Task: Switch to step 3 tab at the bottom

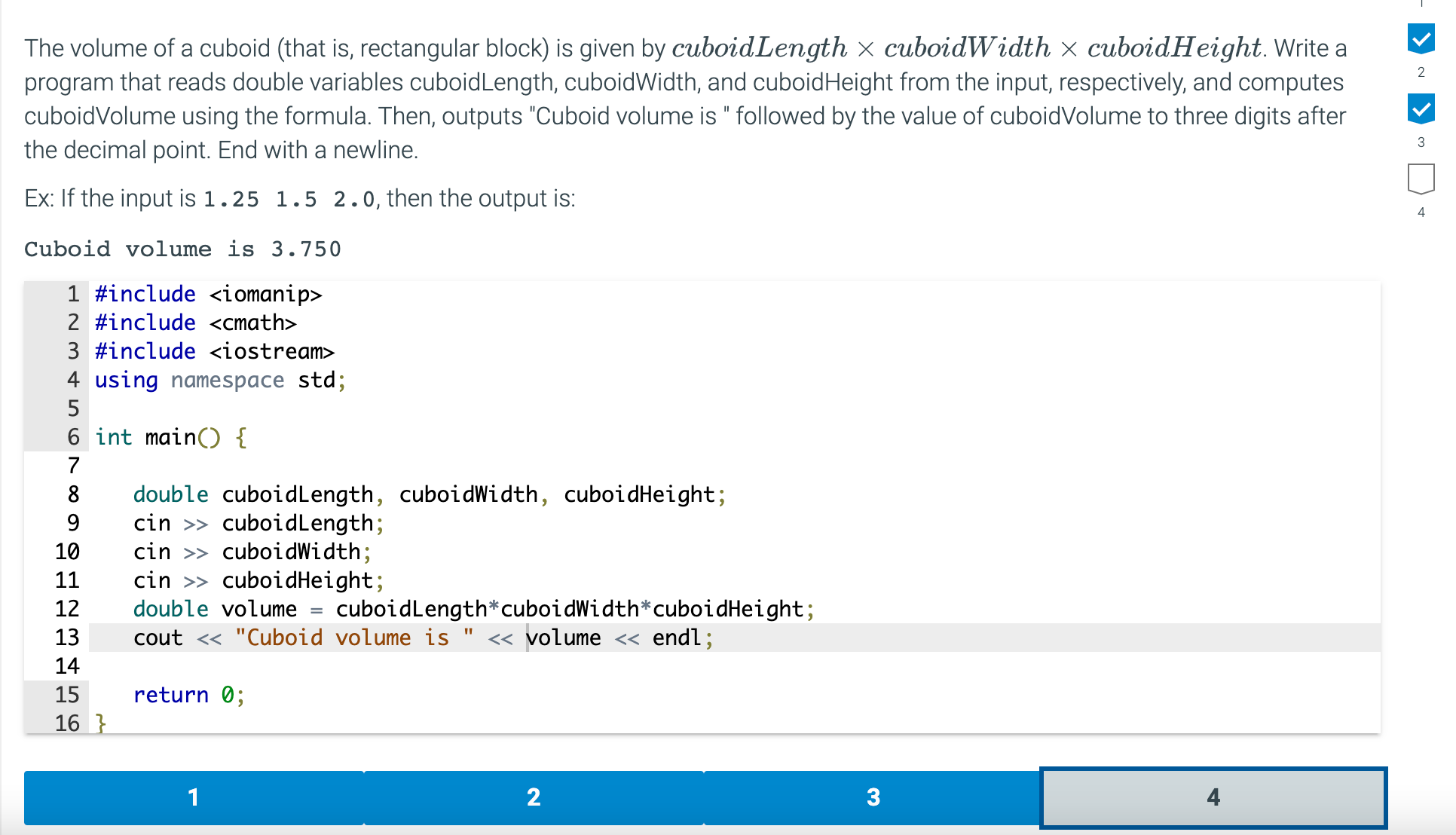Action: pos(873,797)
